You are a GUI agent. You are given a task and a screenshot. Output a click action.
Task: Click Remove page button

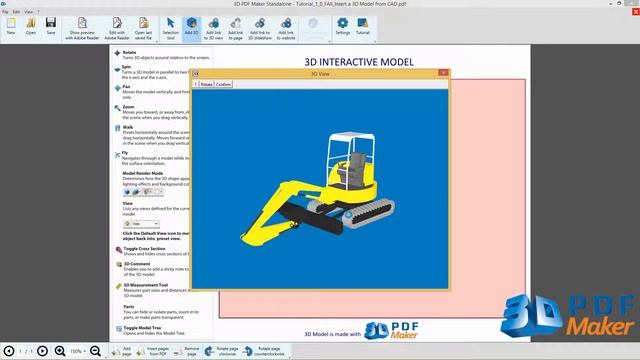pyautogui.click(x=187, y=351)
